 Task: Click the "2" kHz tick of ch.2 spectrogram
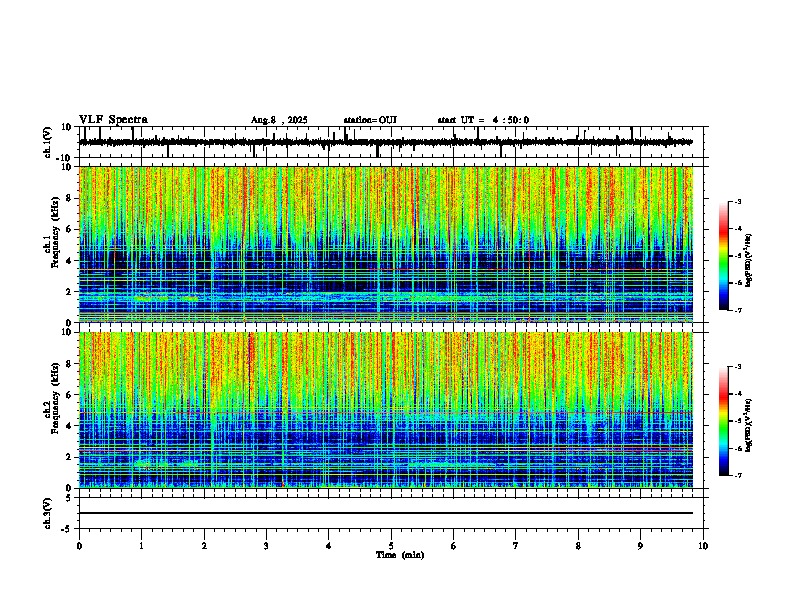70,457
